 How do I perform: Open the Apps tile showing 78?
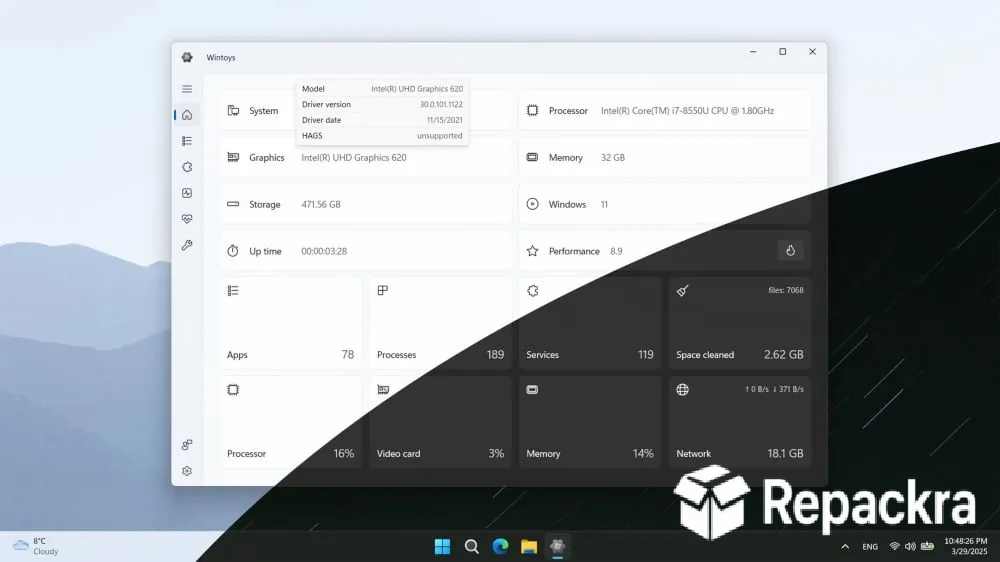point(290,323)
